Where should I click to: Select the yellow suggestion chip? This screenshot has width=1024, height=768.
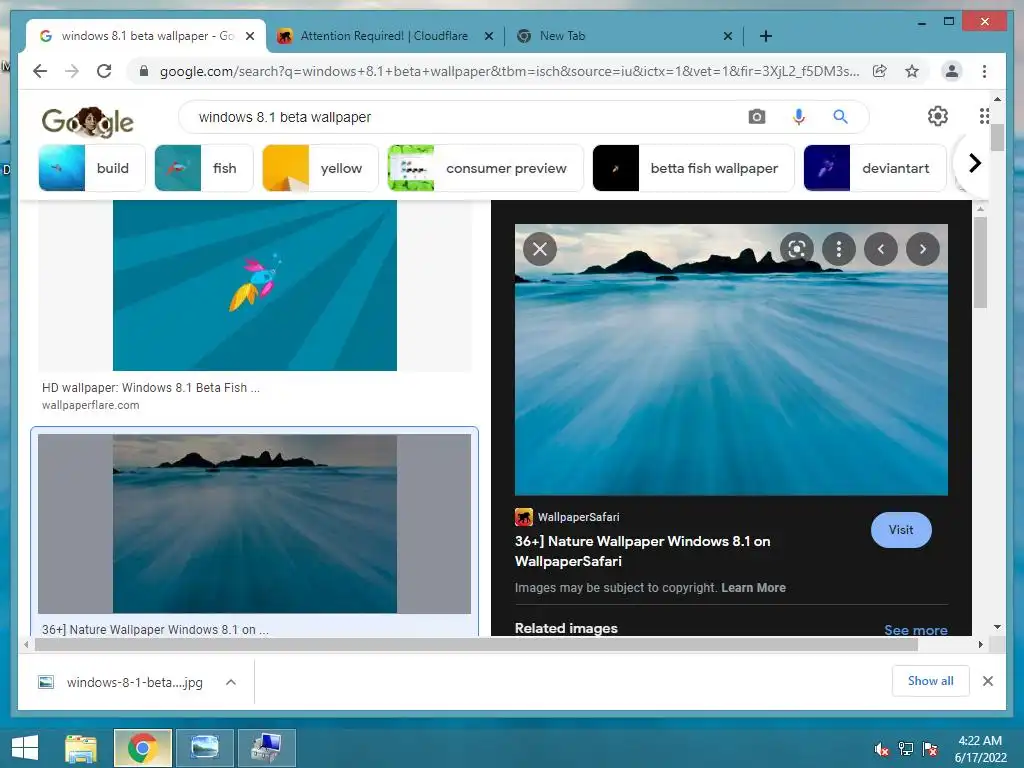tap(320, 168)
